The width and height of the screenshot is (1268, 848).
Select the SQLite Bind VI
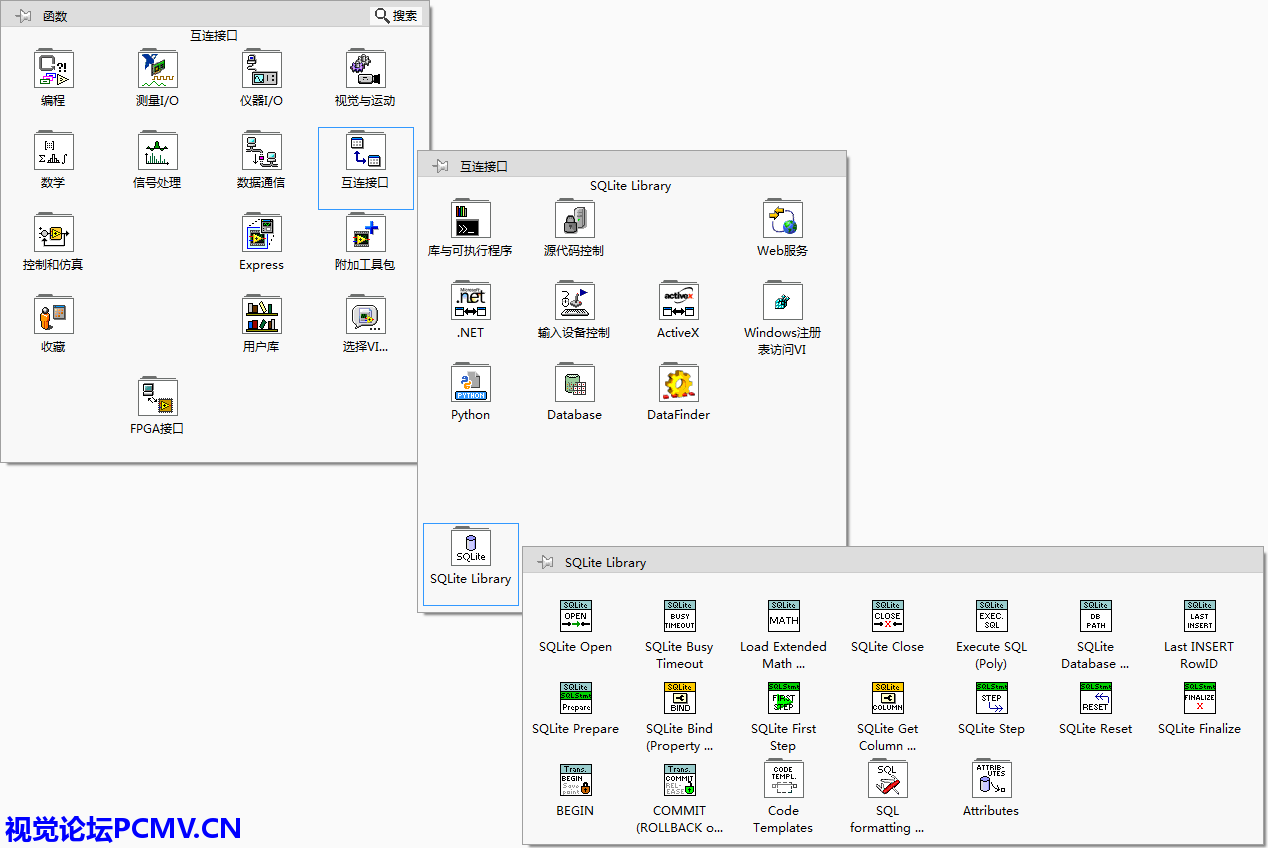pos(680,698)
